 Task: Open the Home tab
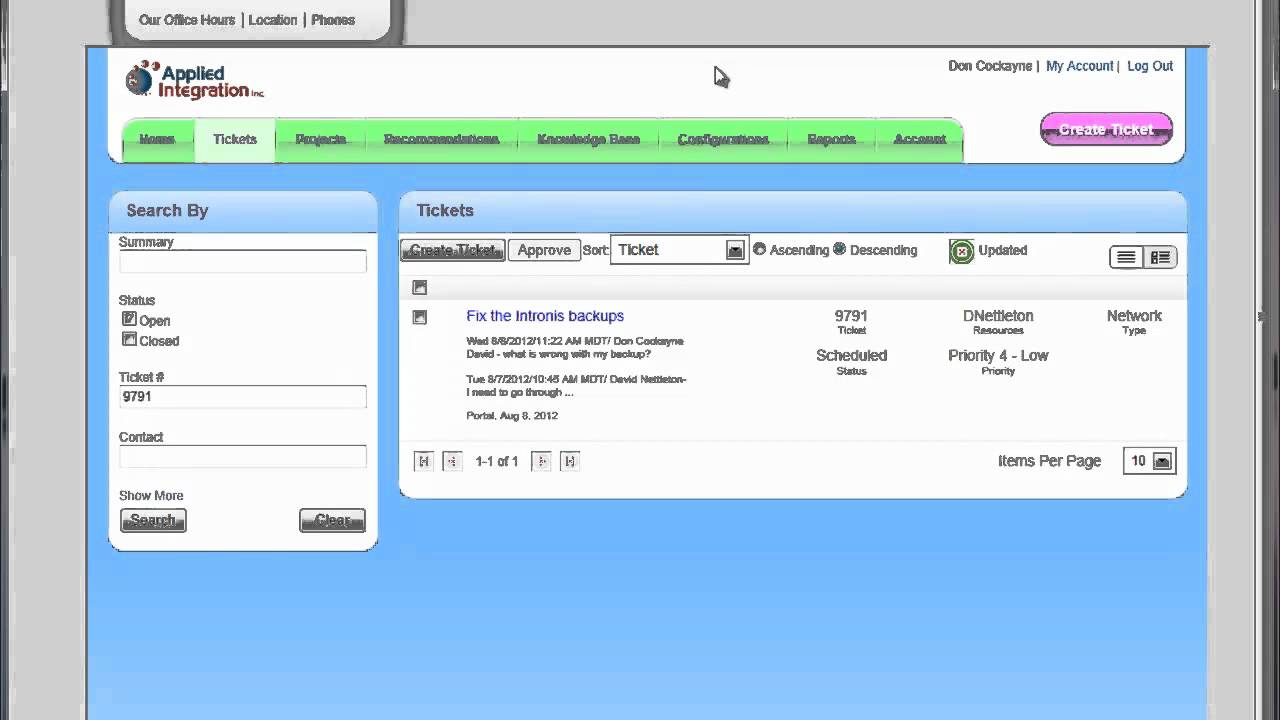(x=157, y=140)
